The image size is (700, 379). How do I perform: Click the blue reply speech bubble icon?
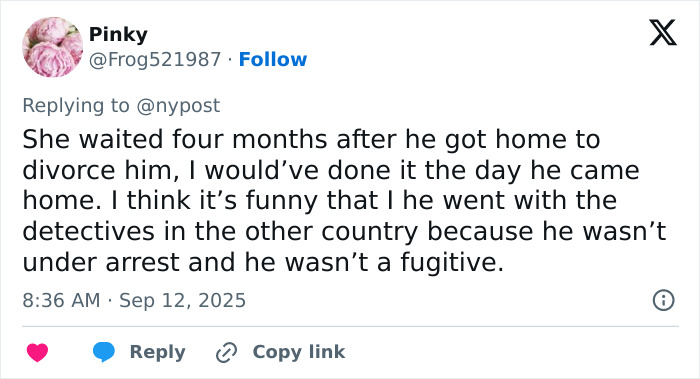(104, 352)
